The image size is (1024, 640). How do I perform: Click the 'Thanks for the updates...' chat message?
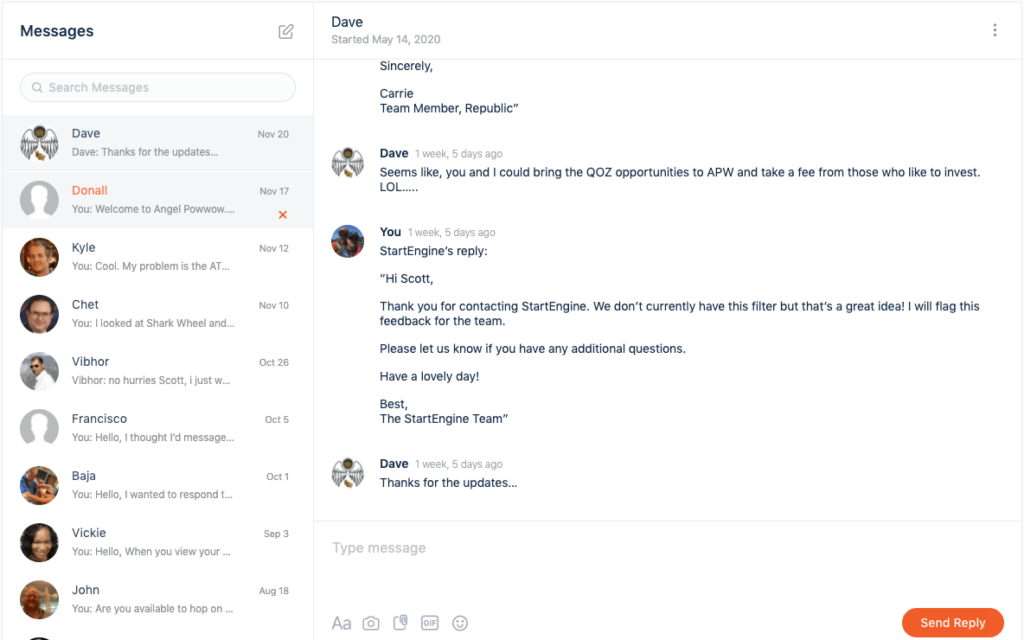click(x=448, y=483)
